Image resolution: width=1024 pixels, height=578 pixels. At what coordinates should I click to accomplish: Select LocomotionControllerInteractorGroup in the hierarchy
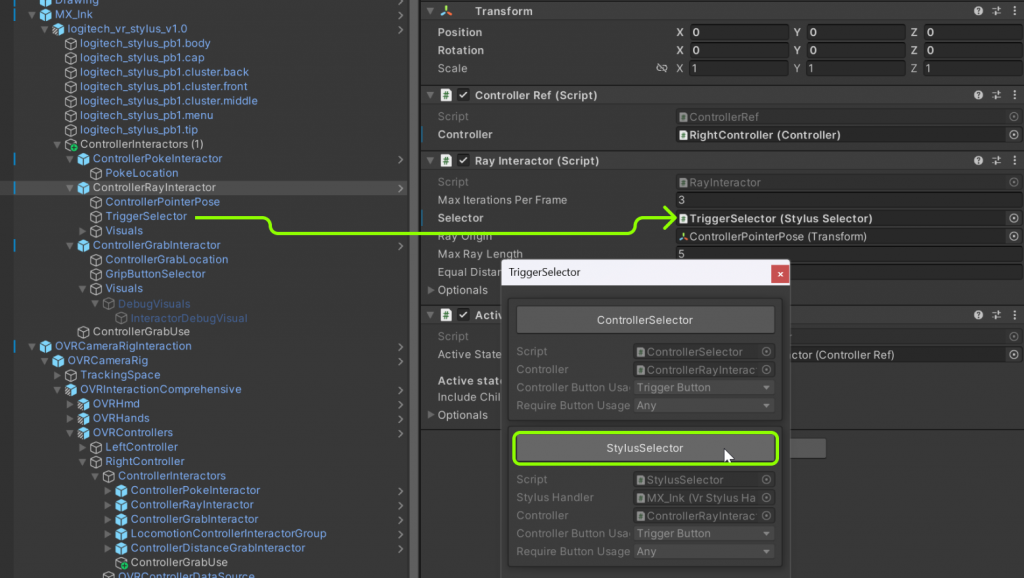229,534
